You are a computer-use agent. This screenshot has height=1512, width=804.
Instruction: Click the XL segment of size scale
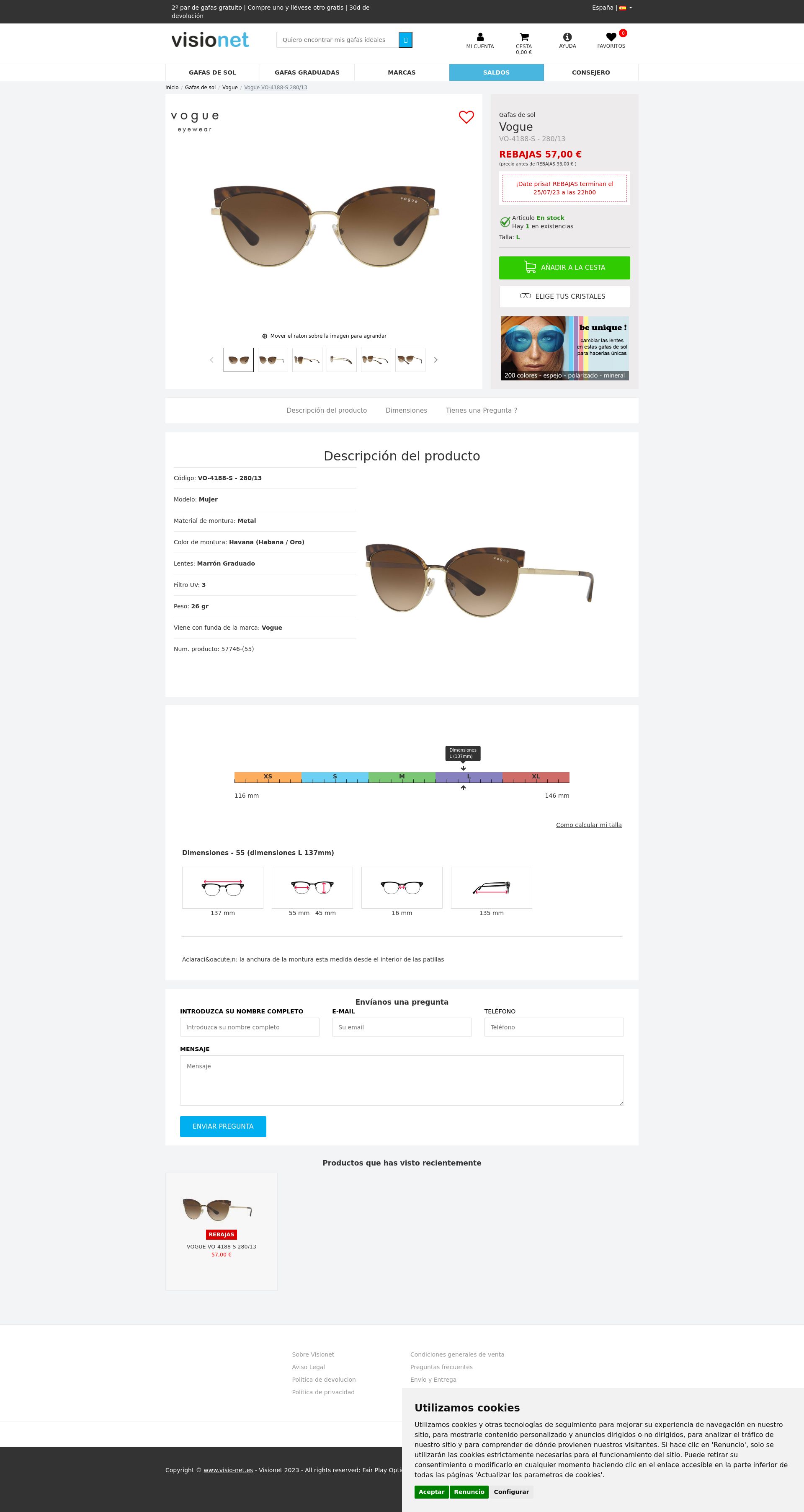pos(536,777)
